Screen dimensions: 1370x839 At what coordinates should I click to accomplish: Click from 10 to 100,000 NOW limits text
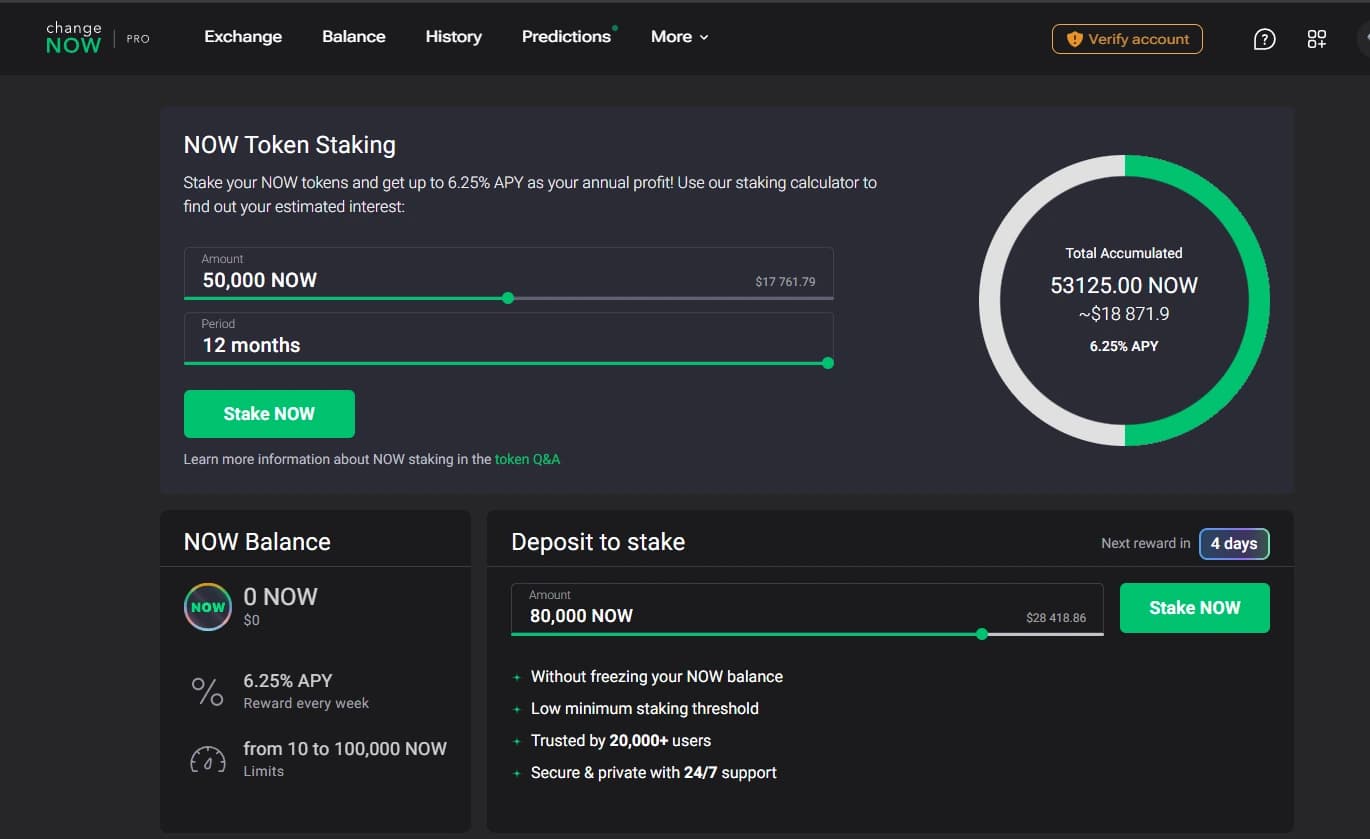[x=345, y=749]
